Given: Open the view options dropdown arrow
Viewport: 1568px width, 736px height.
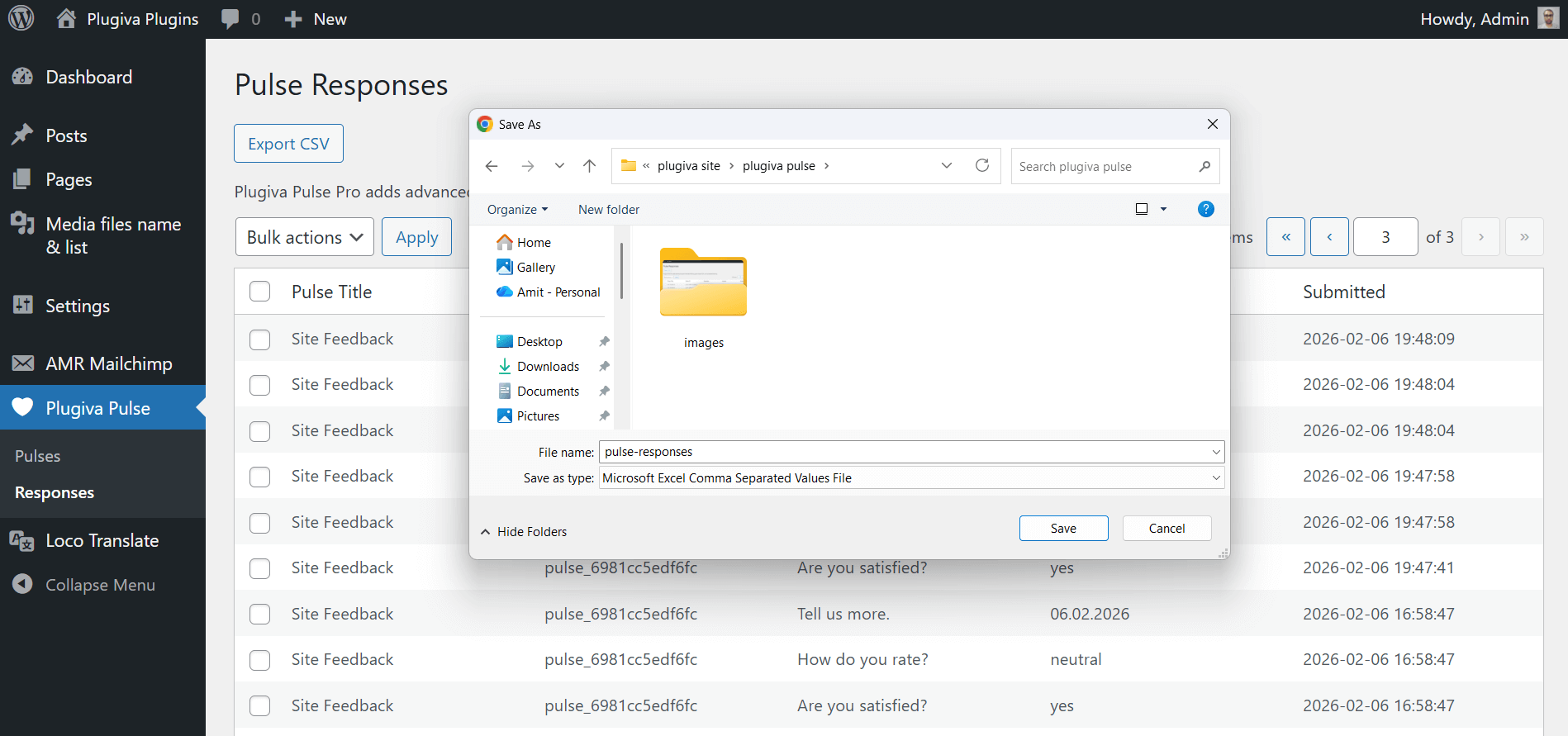Looking at the screenshot, I should click(x=1163, y=209).
